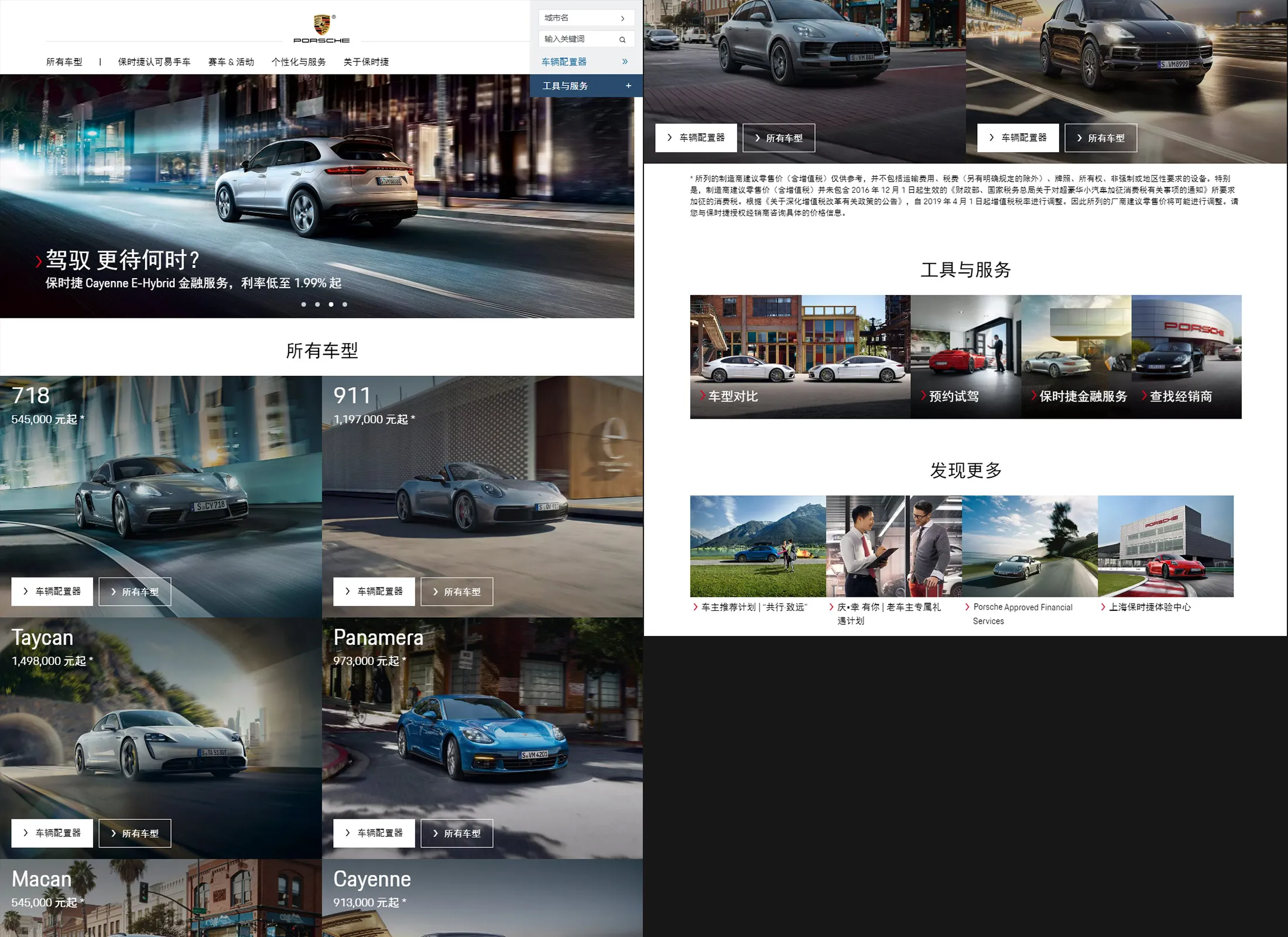Select the first hero carousel dot
The height and width of the screenshot is (937, 1288).
303,305
